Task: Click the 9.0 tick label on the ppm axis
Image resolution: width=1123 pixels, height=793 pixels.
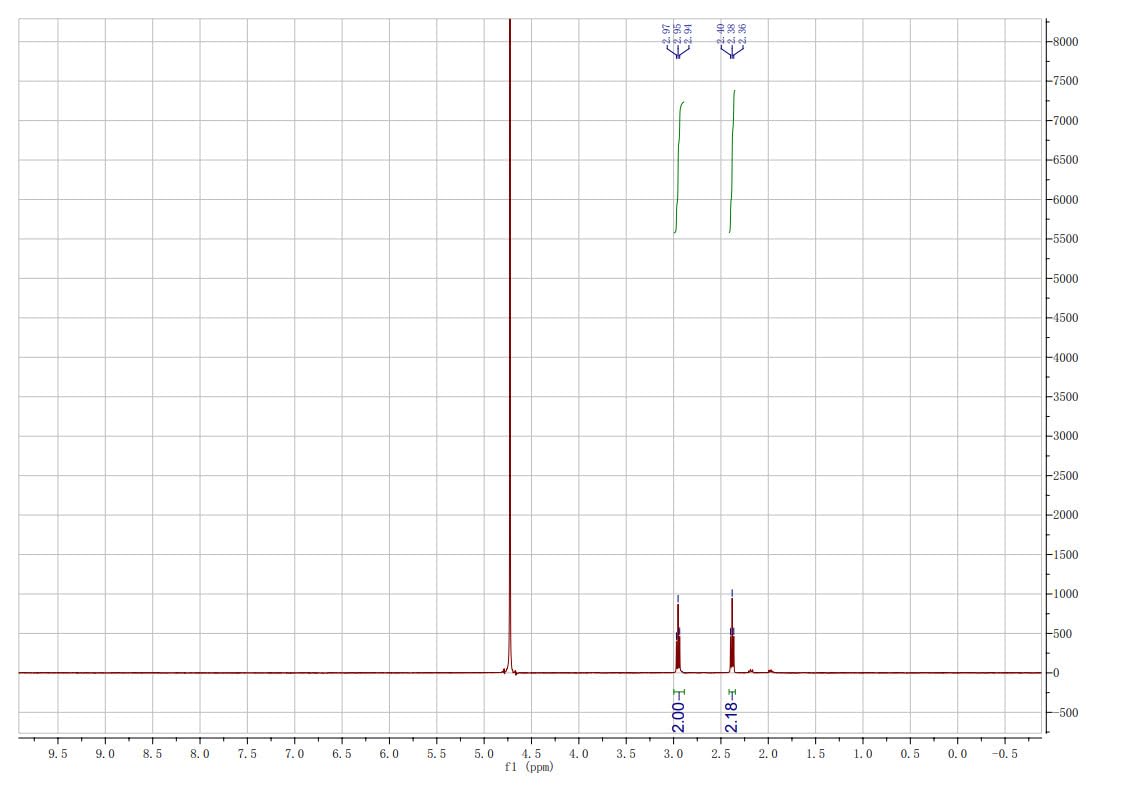Action: (x=105, y=754)
